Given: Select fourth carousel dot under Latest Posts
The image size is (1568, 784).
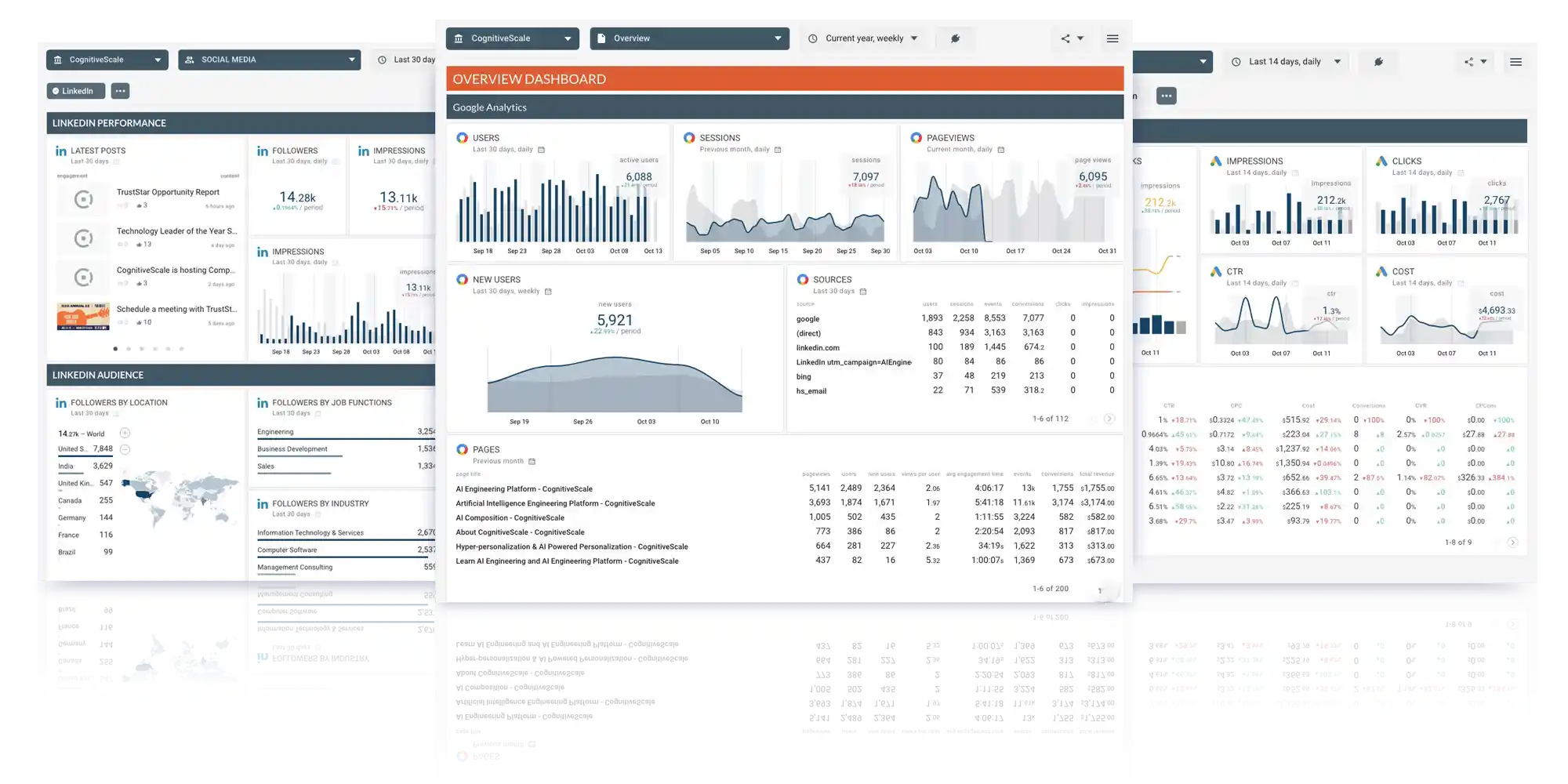Looking at the screenshot, I should [155, 349].
